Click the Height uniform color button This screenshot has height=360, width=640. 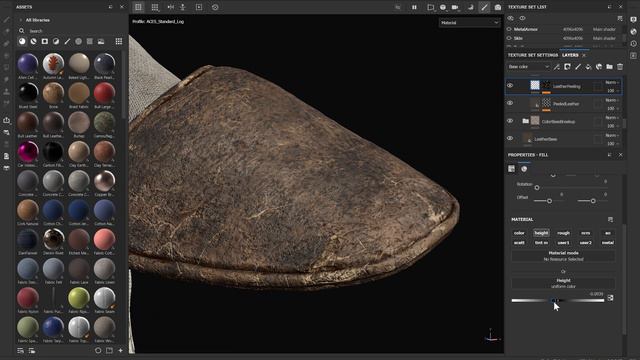pos(563,283)
